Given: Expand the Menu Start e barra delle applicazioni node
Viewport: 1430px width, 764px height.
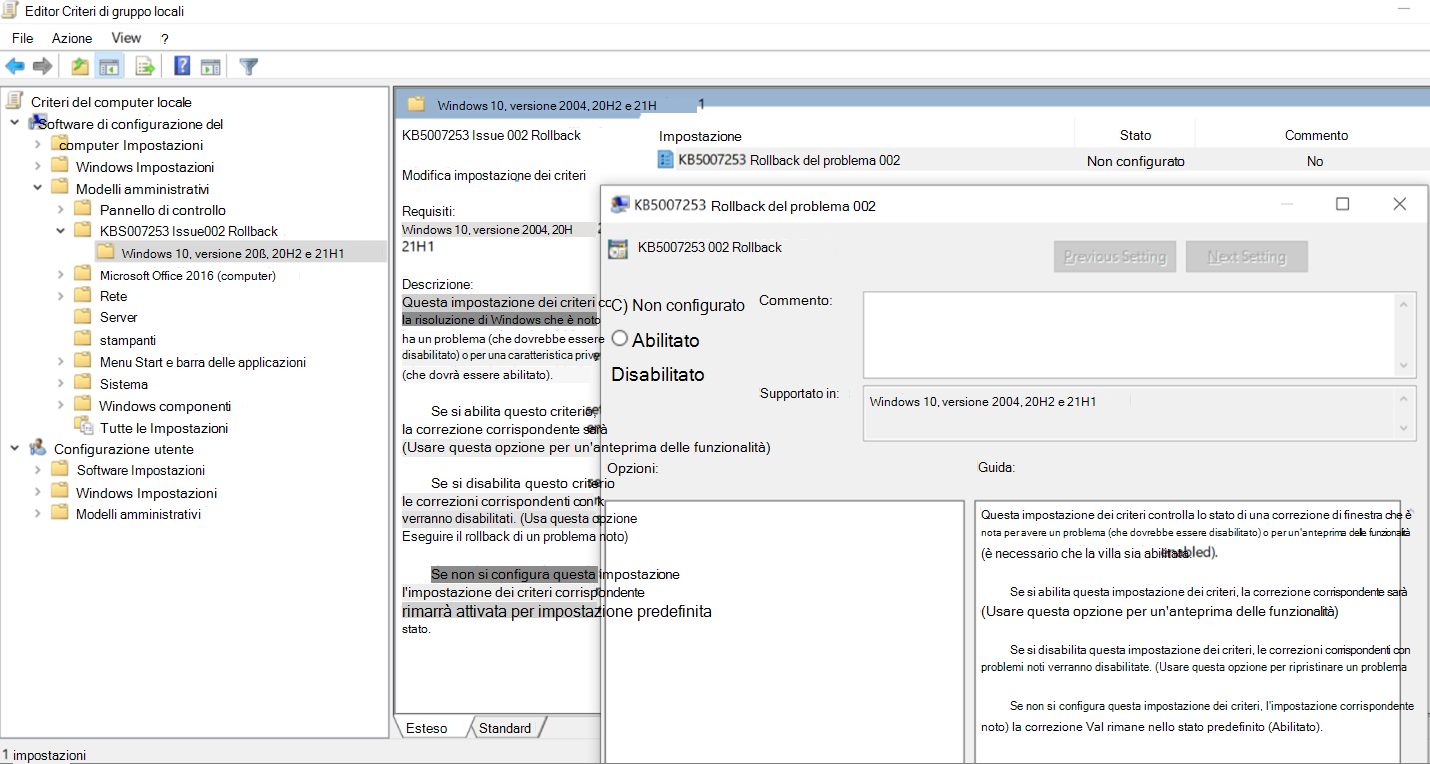Looking at the screenshot, I should (x=61, y=362).
